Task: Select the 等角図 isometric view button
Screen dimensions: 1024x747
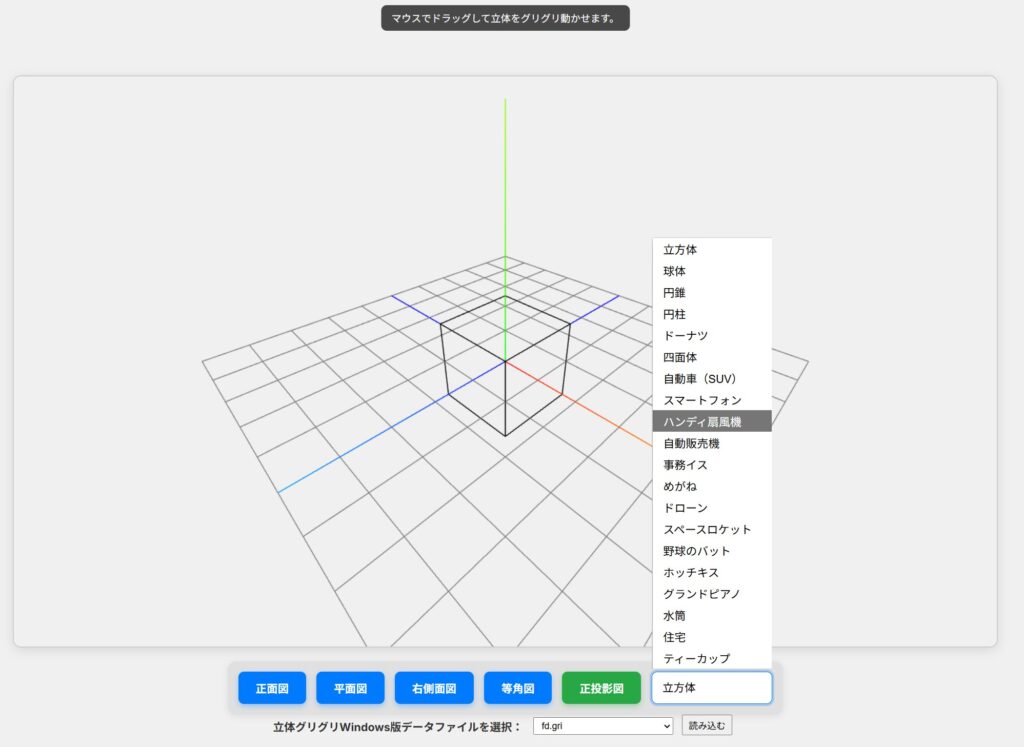Action: pos(517,688)
